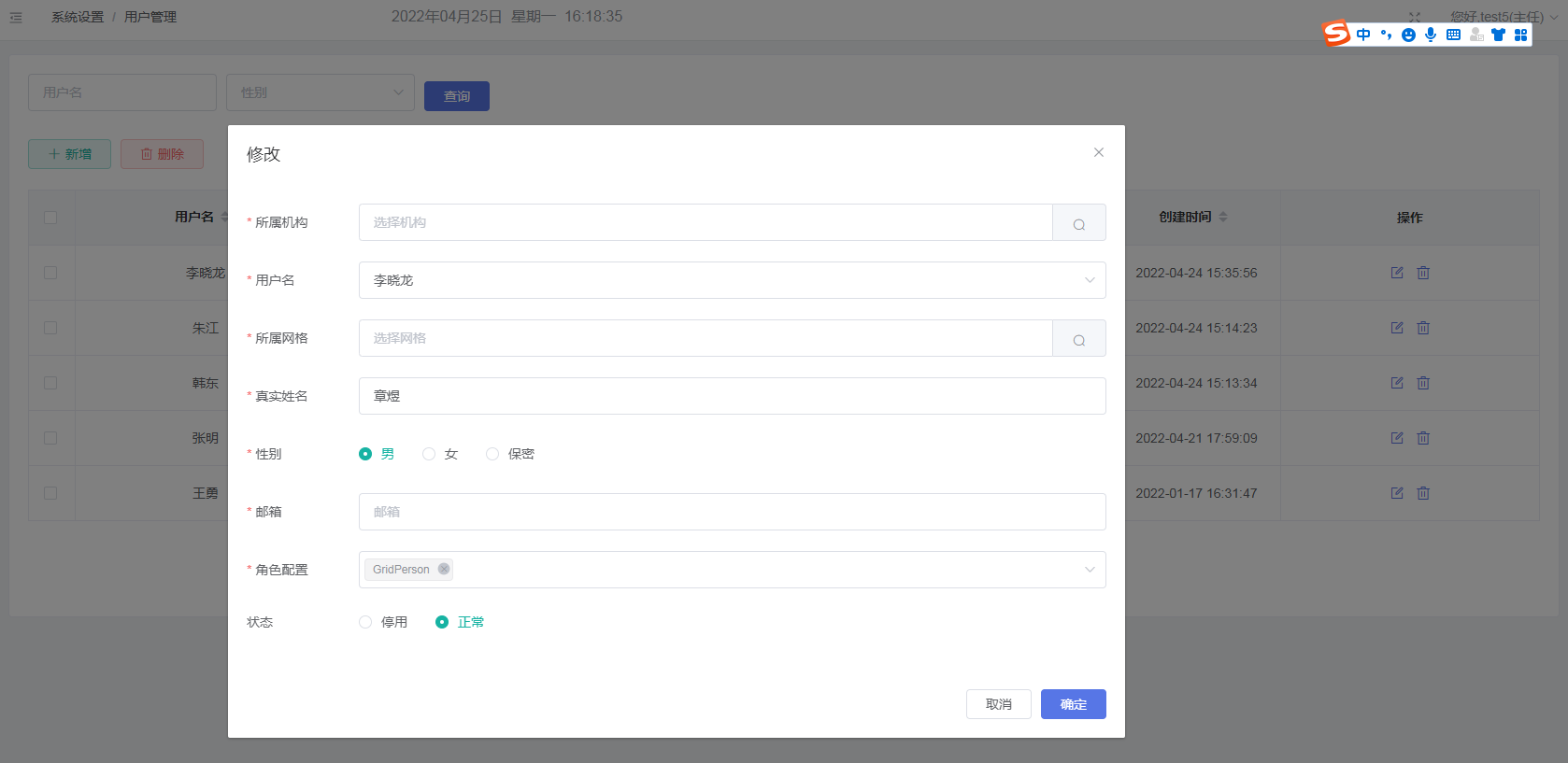Switch Sogou Chinese/English mode icon
The image size is (1568, 763).
pos(1363,35)
